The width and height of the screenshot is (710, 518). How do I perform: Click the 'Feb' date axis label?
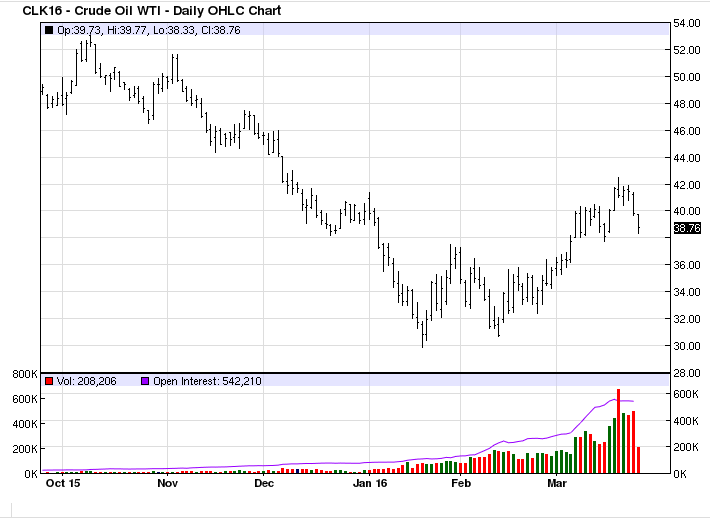461,483
